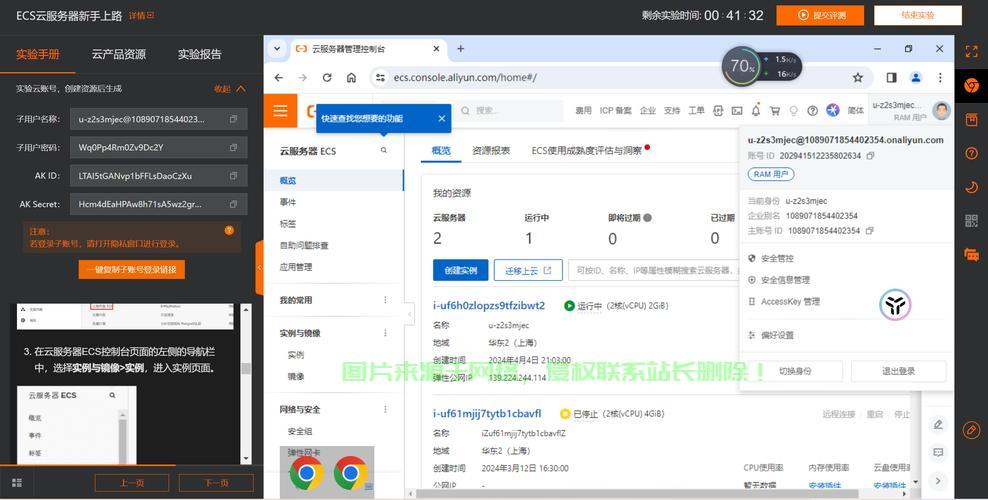
Task: Click the instance search input field
Action: click(x=653, y=270)
